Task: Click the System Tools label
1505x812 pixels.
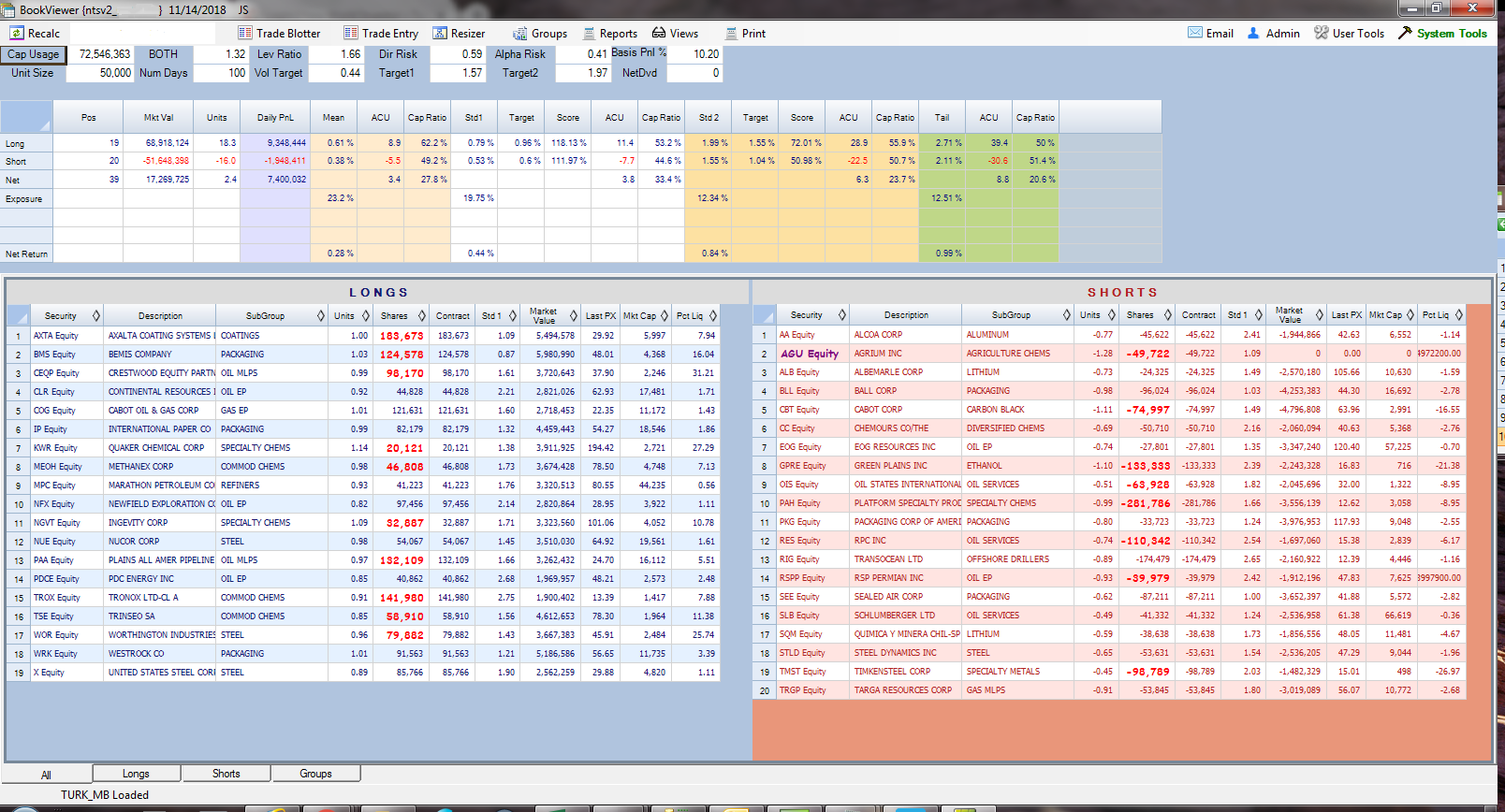Action: pos(1452,34)
